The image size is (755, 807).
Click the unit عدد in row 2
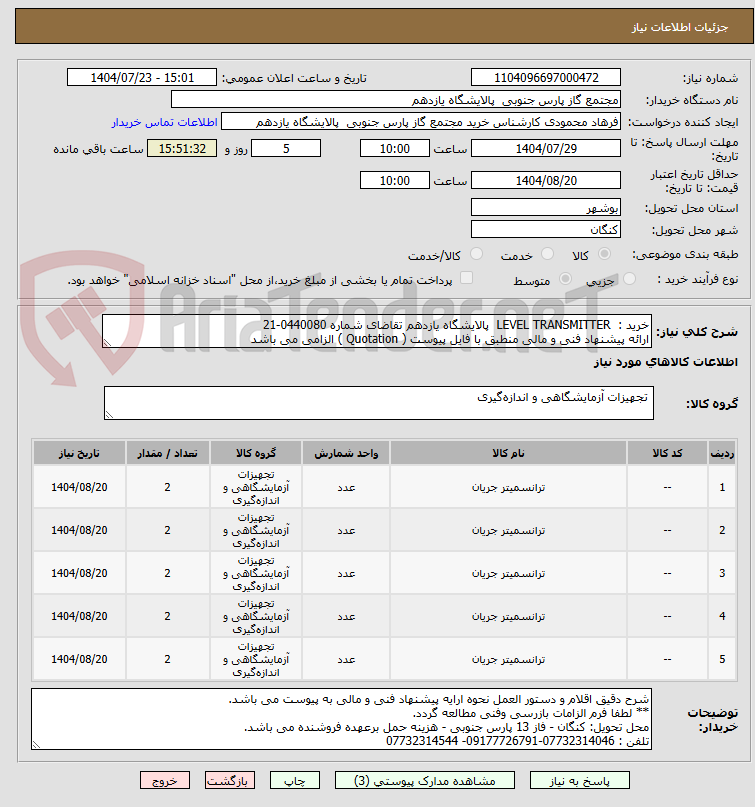[346, 530]
